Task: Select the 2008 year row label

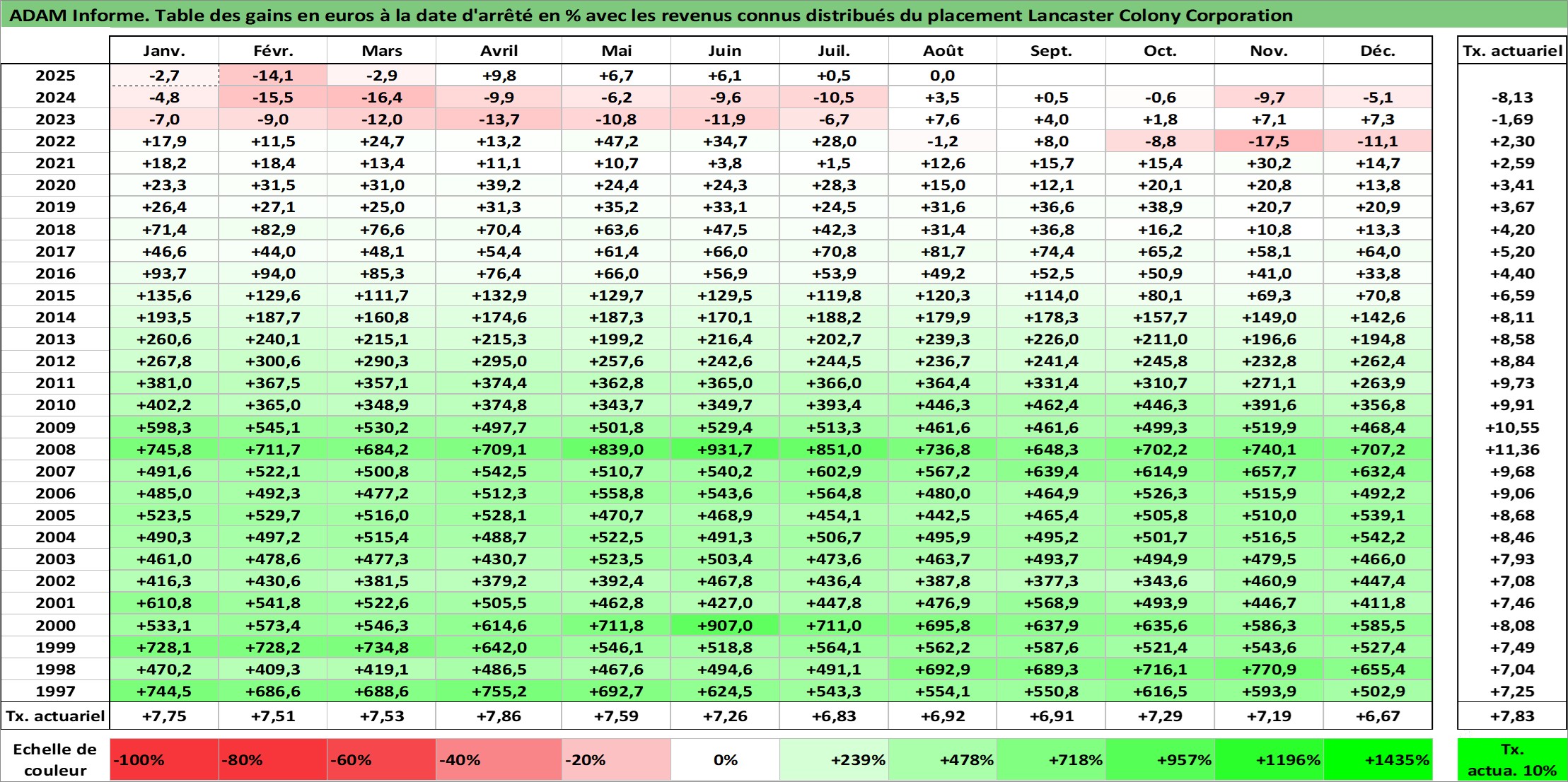Action: tap(55, 450)
